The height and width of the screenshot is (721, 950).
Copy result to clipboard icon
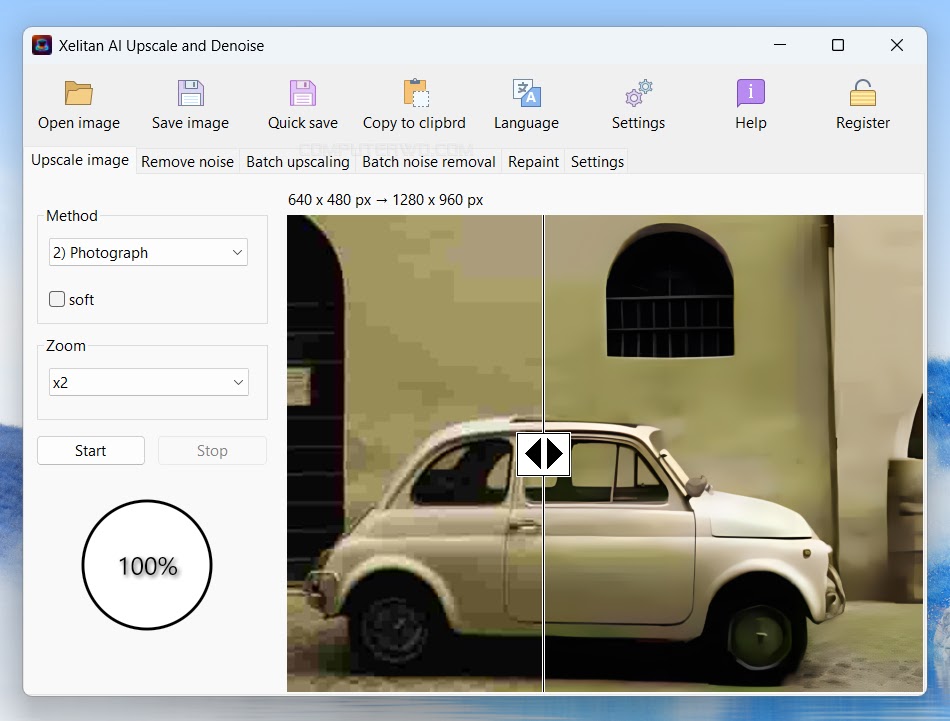[416, 93]
